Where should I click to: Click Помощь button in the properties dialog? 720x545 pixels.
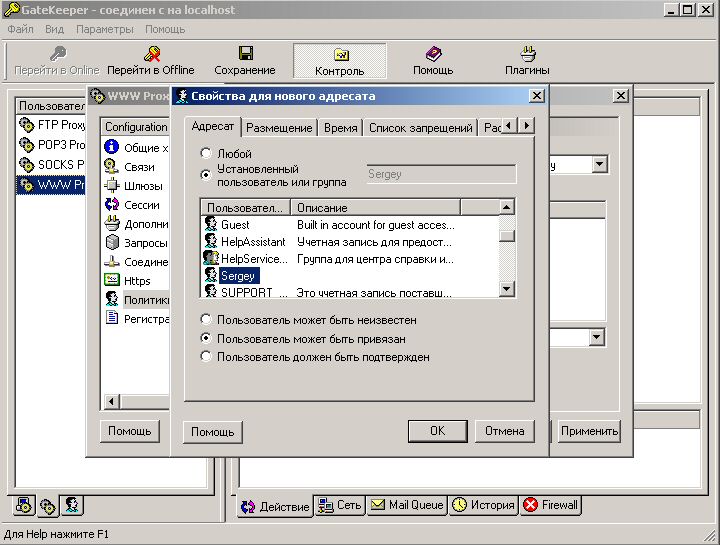coord(213,432)
